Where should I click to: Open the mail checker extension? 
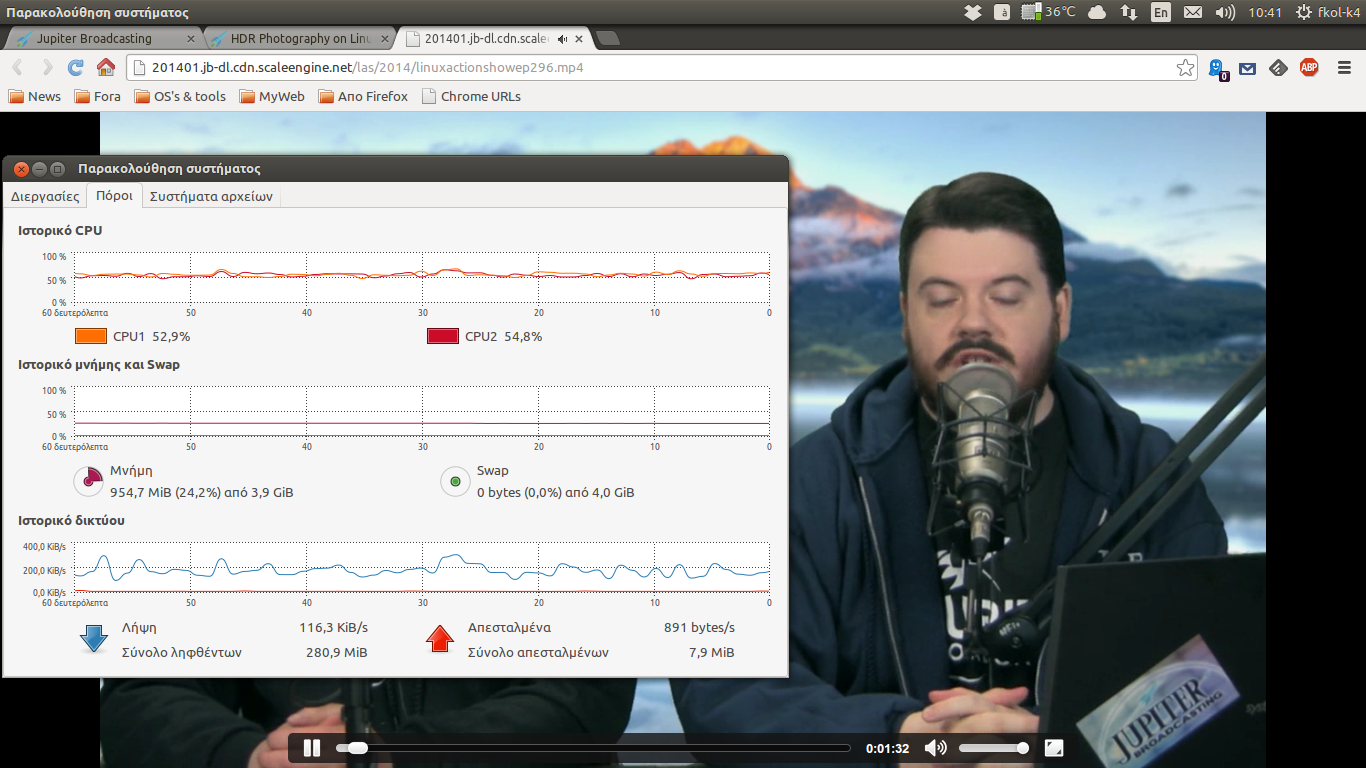tap(1247, 68)
